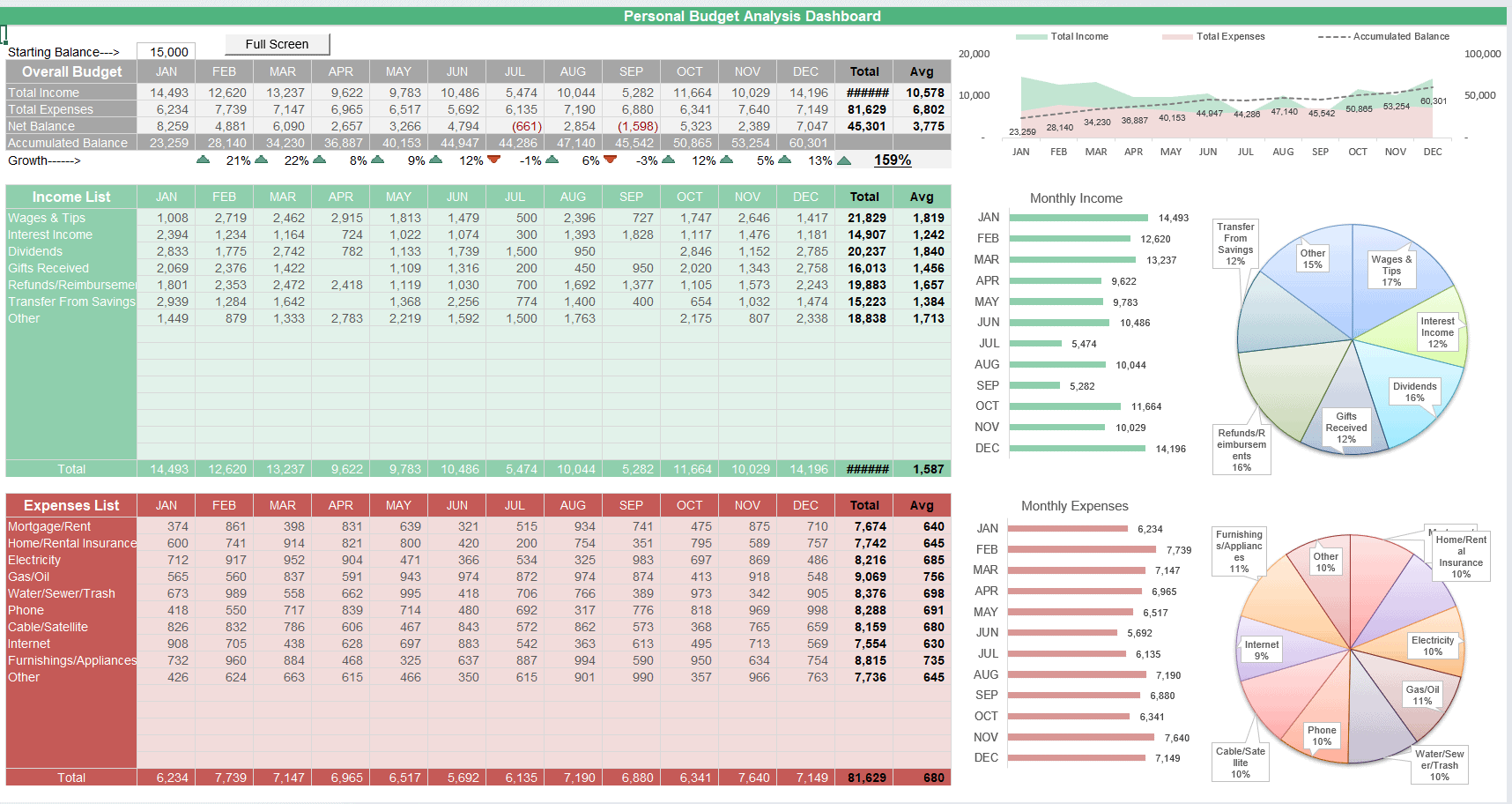Click the Phone 10% pie label
1512x804 pixels.
point(1322,735)
